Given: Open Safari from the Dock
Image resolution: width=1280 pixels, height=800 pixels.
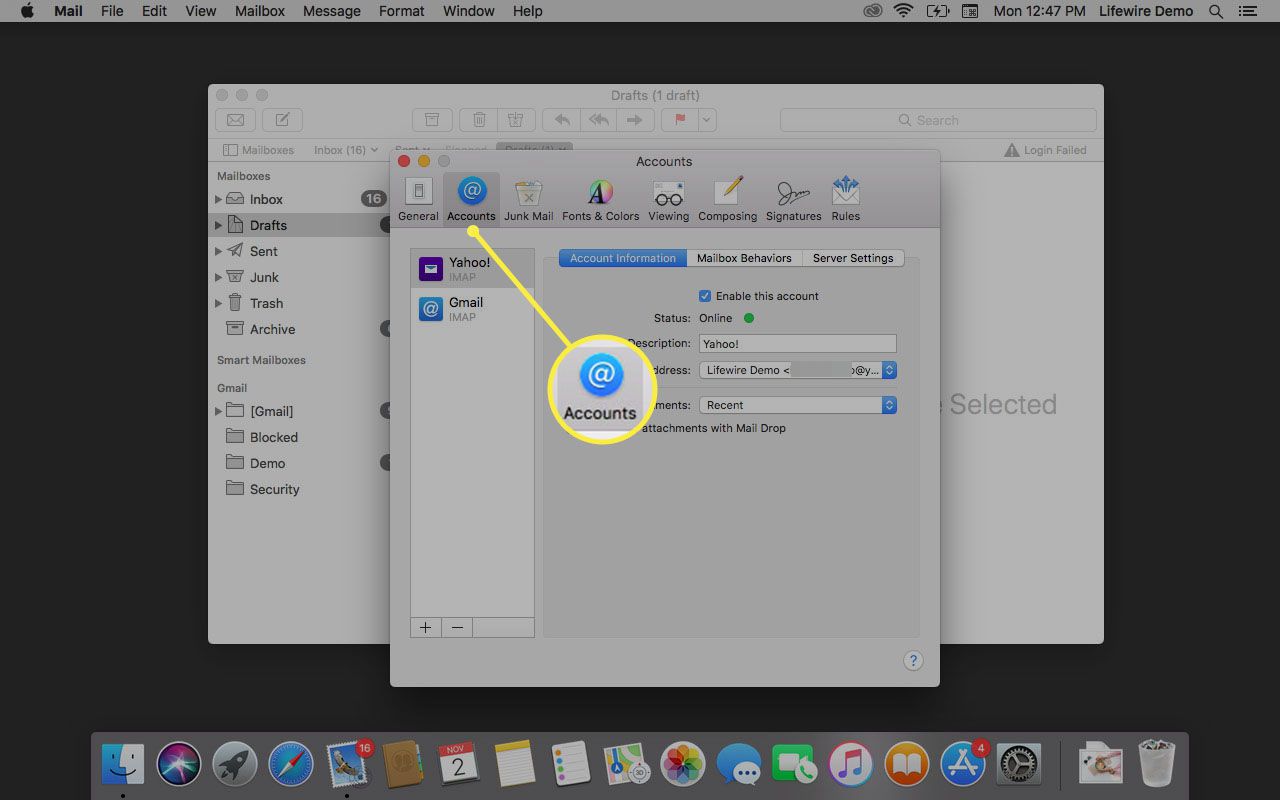Looking at the screenshot, I should 291,765.
